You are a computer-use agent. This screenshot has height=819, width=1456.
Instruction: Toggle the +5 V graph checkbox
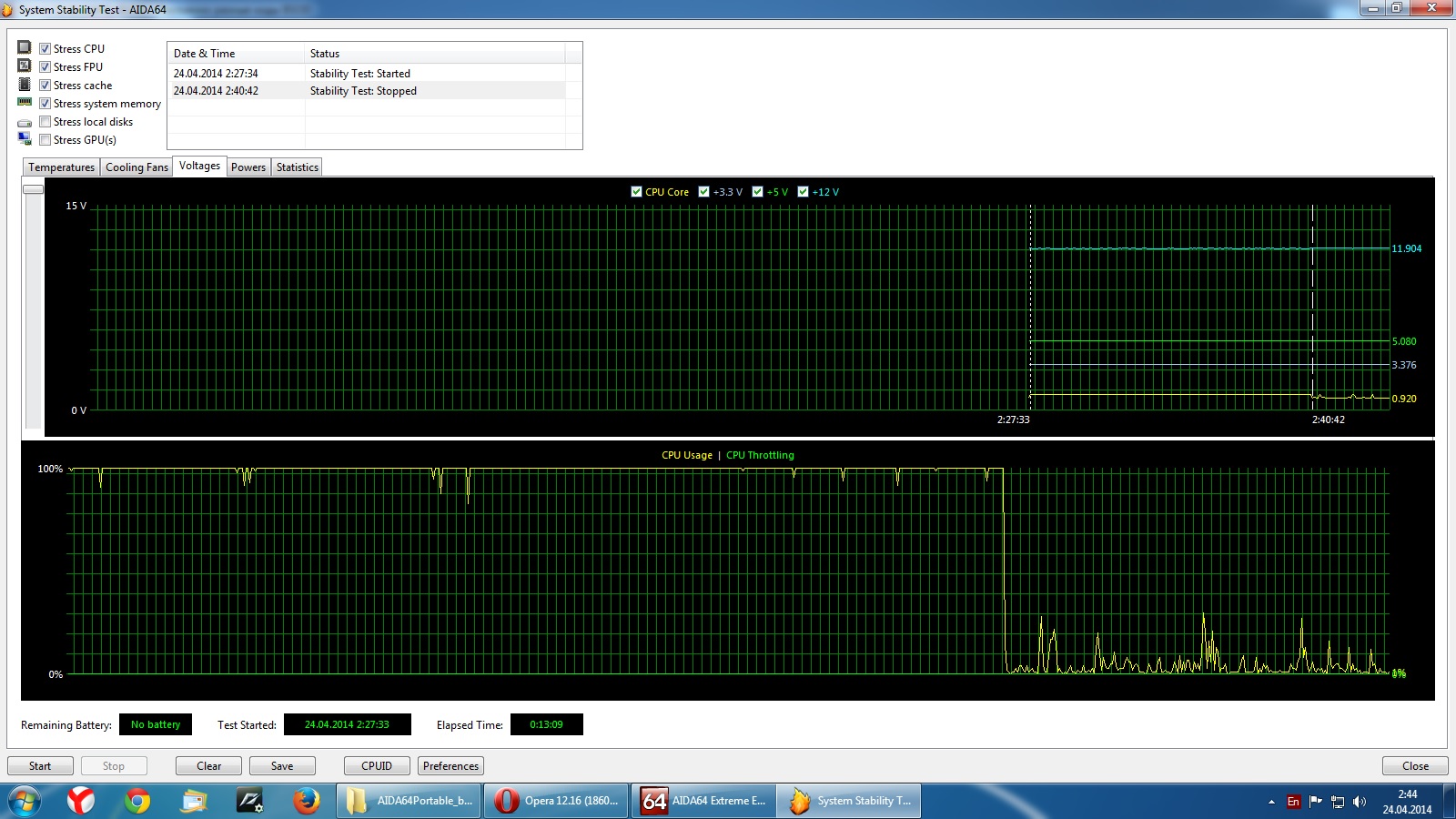tap(757, 191)
